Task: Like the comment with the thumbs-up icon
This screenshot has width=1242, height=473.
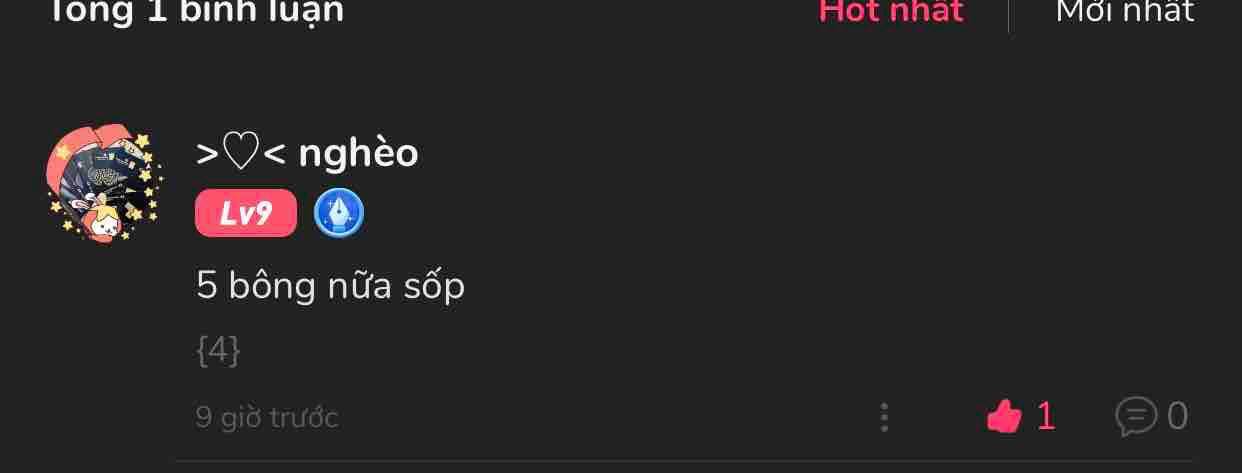Action: tap(1003, 416)
